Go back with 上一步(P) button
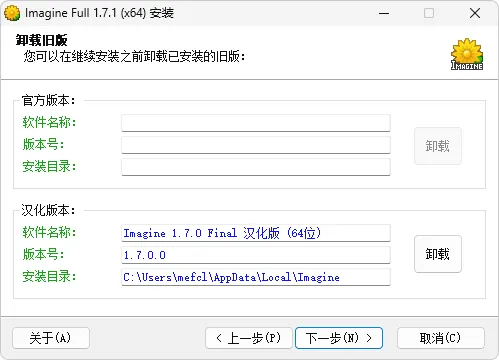The height and width of the screenshot is (360, 499). tap(249, 338)
